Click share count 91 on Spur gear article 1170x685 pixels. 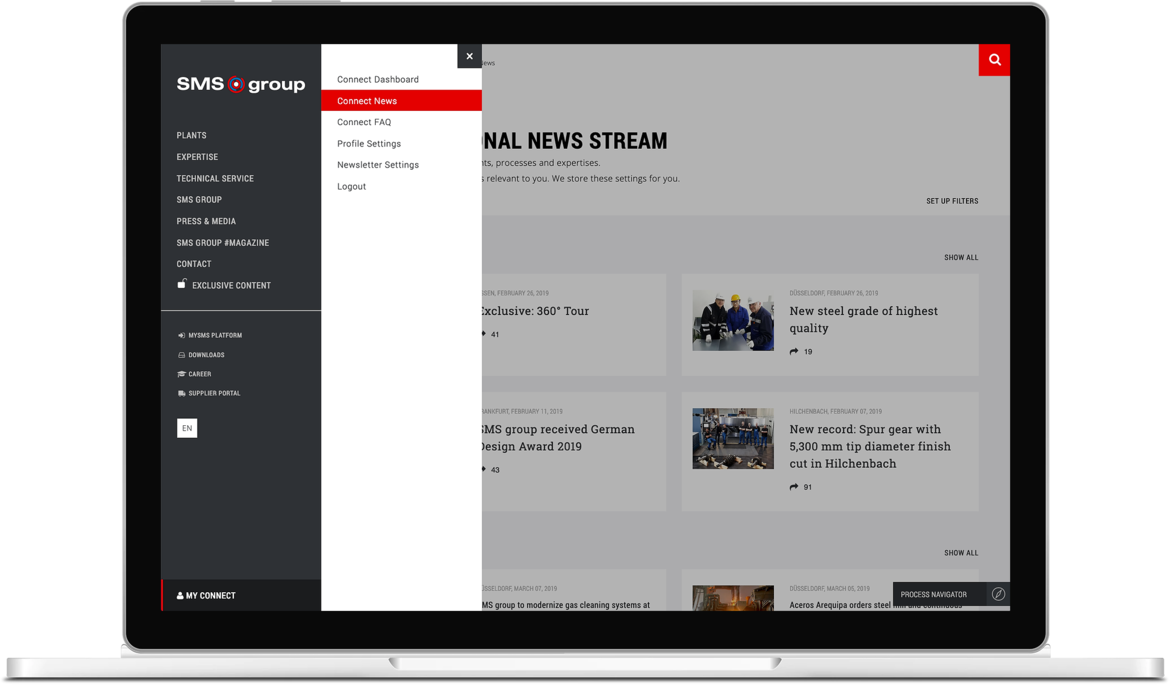pyautogui.click(x=807, y=487)
